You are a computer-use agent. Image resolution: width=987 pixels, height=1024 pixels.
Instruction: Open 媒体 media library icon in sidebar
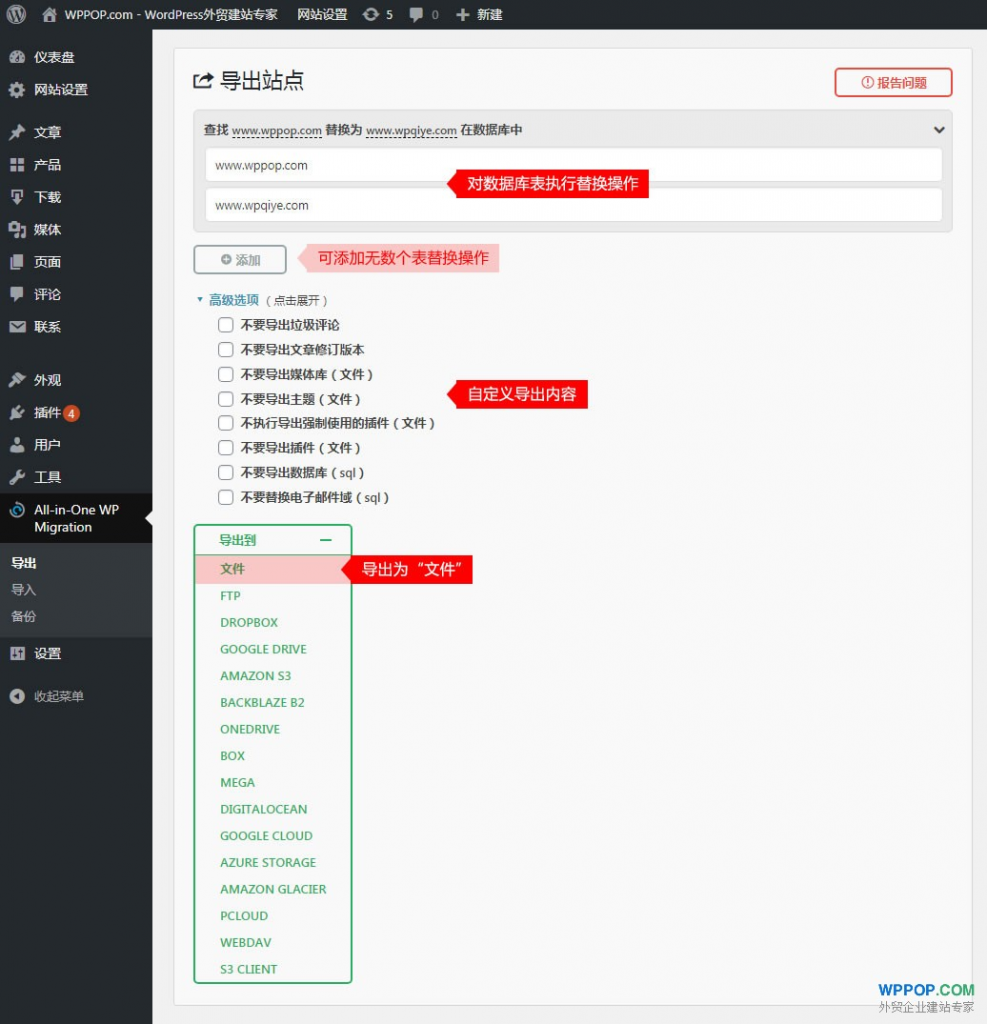tap(17, 230)
